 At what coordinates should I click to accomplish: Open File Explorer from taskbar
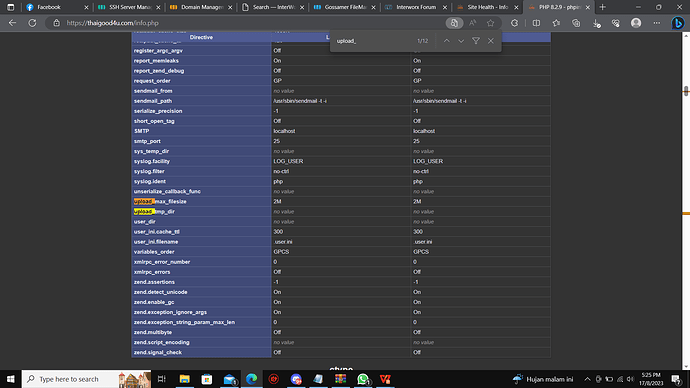[x=184, y=379]
